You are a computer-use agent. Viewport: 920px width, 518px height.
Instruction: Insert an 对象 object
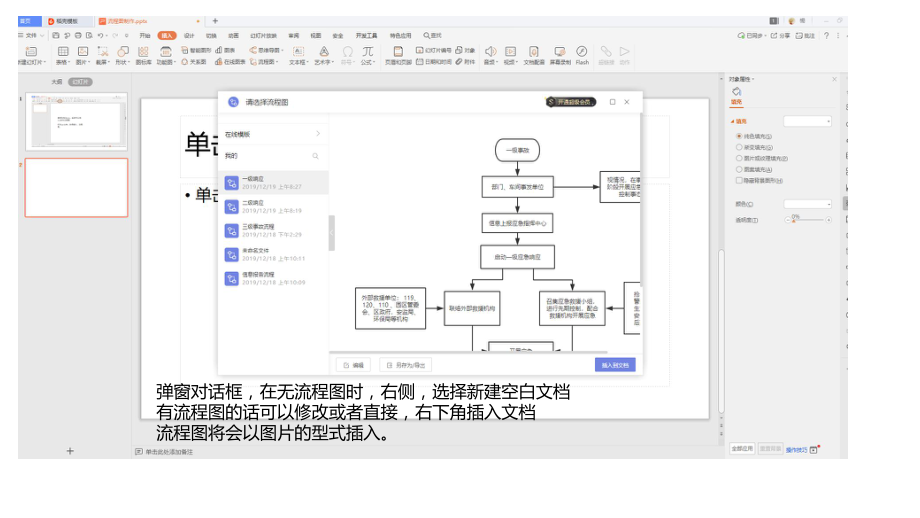(465, 50)
